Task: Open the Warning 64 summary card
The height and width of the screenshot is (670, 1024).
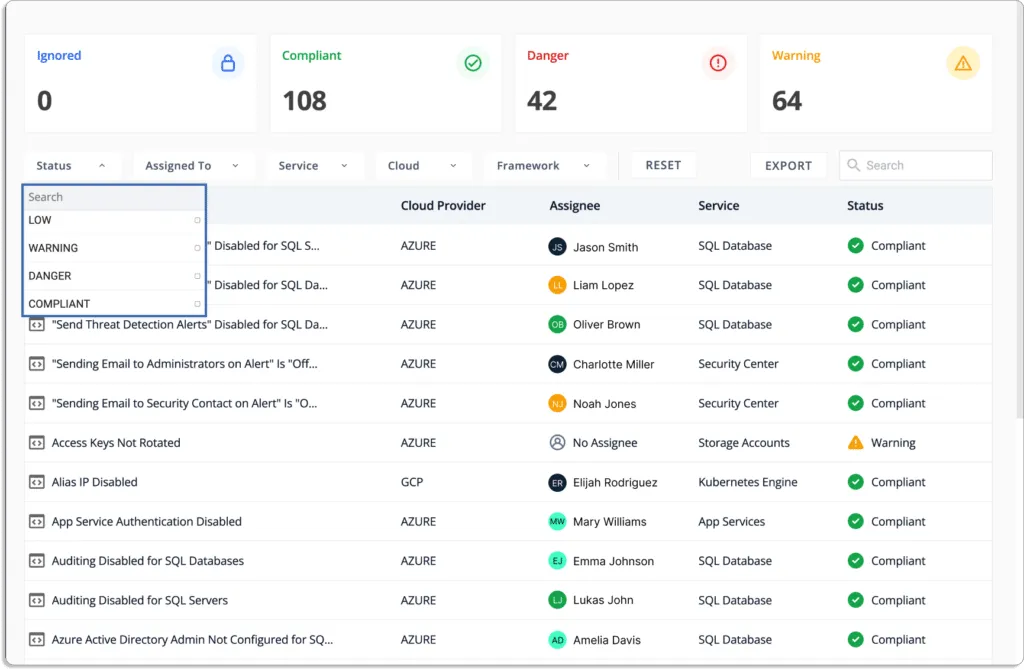Action: coord(876,84)
